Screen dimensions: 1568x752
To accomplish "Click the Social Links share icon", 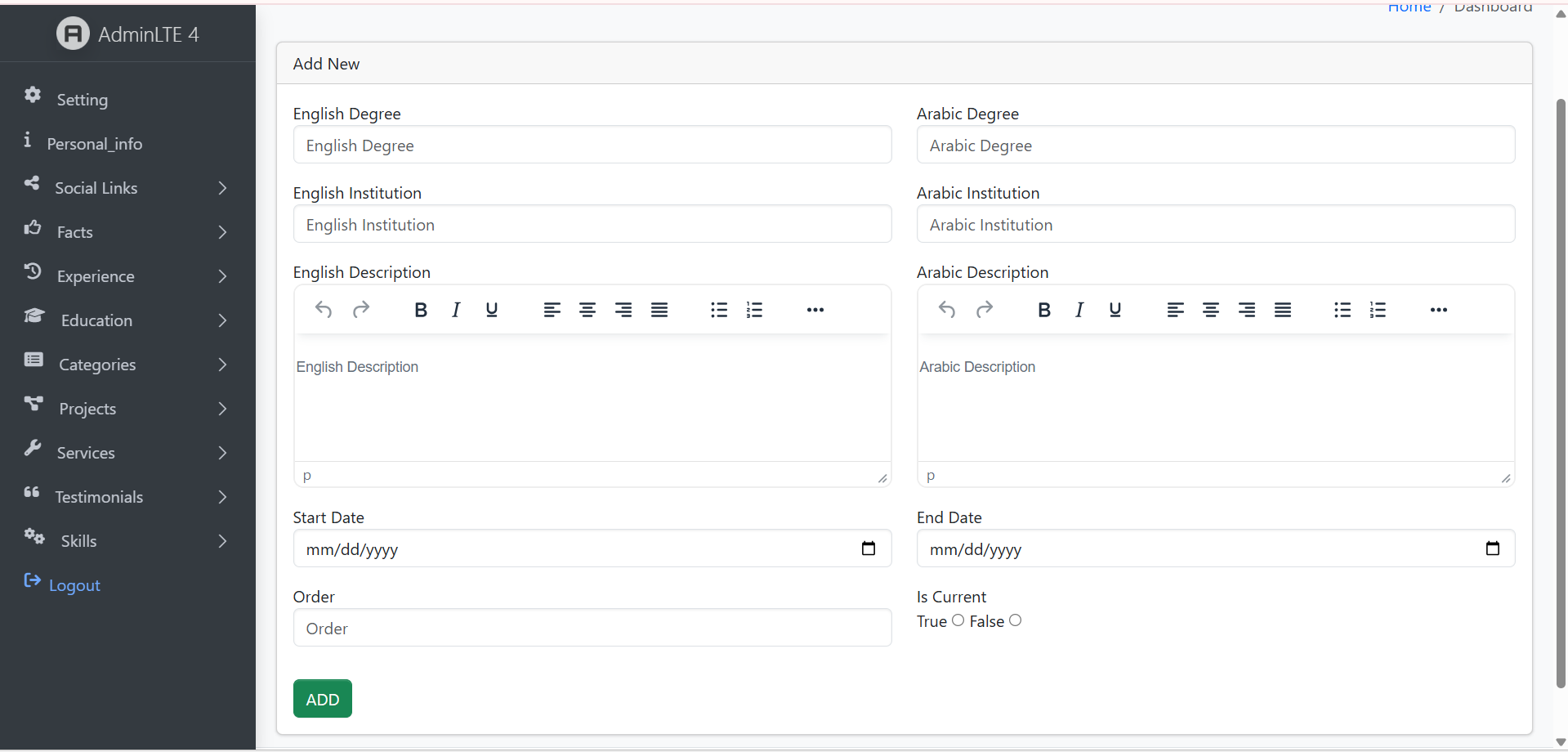I will point(32,182).
